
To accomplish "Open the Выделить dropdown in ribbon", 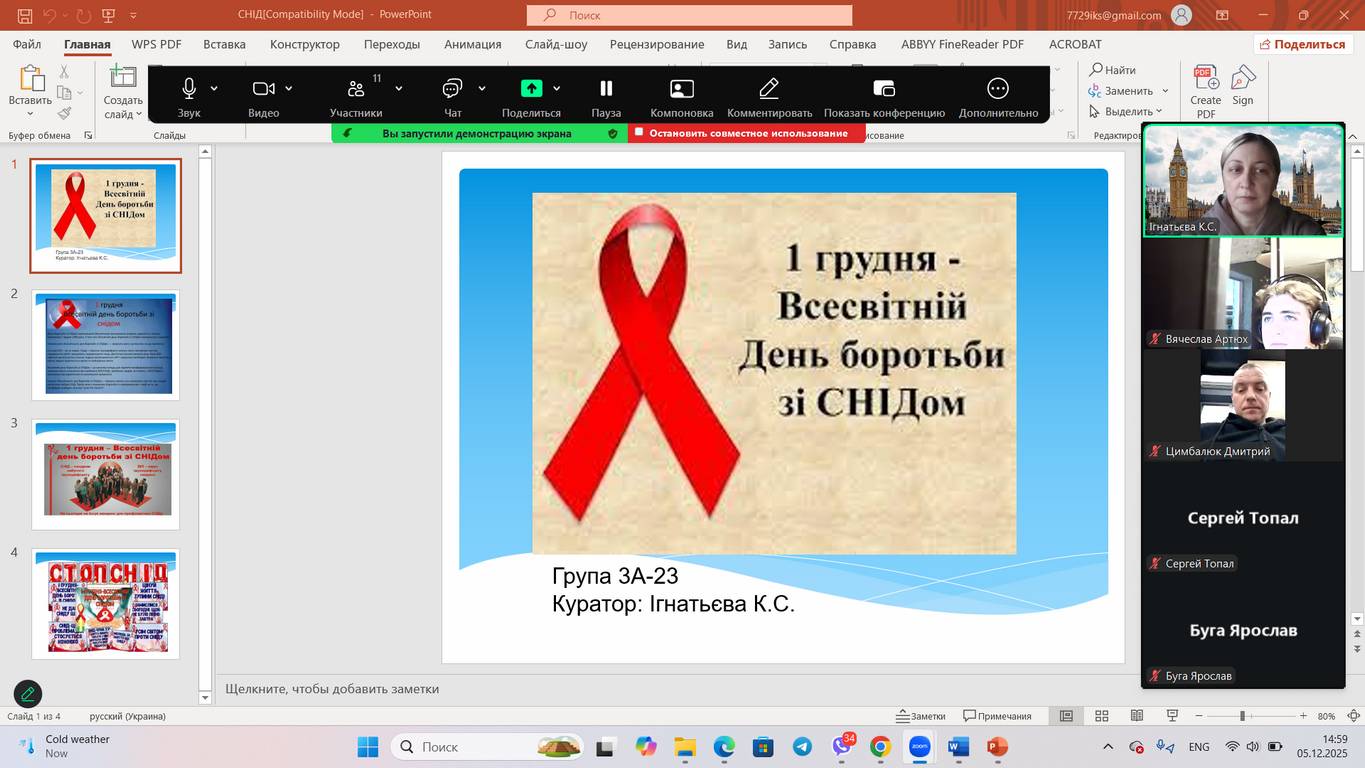I will tap(1127, 111).
